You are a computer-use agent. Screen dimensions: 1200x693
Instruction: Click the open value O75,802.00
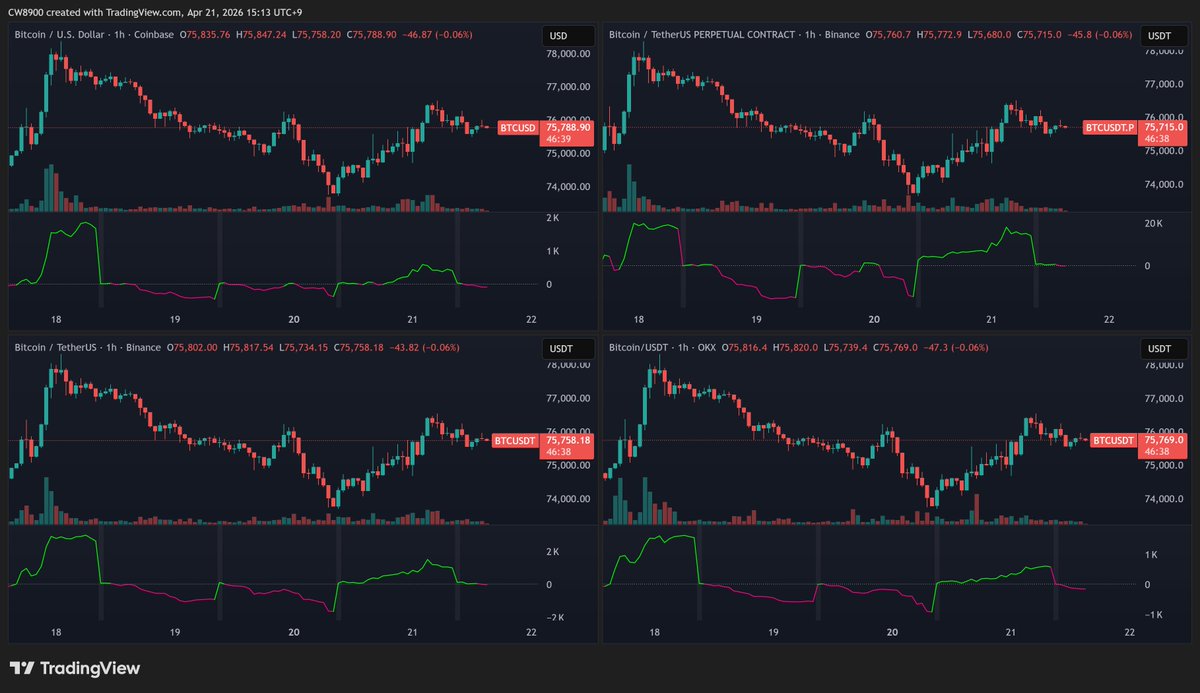point(194,348)
